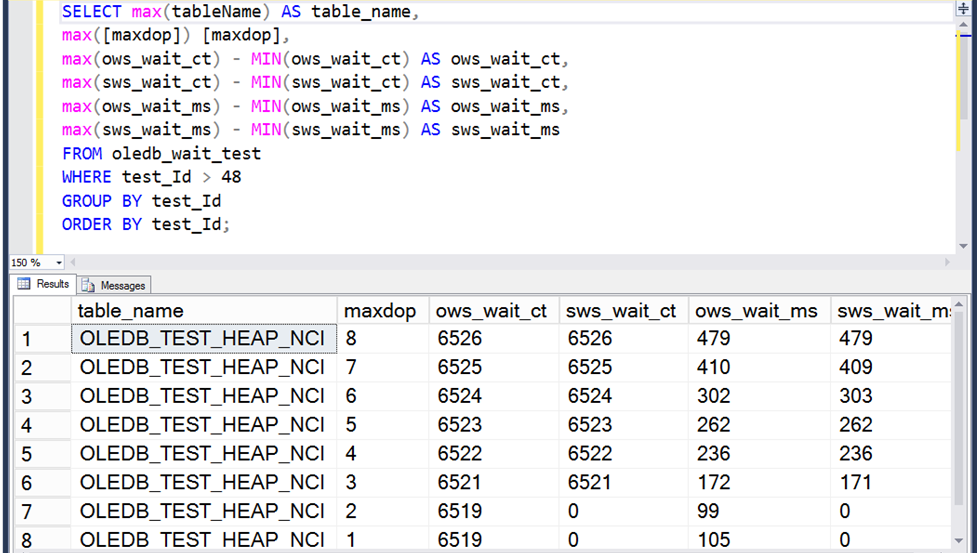Screen dimensions: 977x553
Task: Select row header 2 in results
Action: click(x=42, y=367)
